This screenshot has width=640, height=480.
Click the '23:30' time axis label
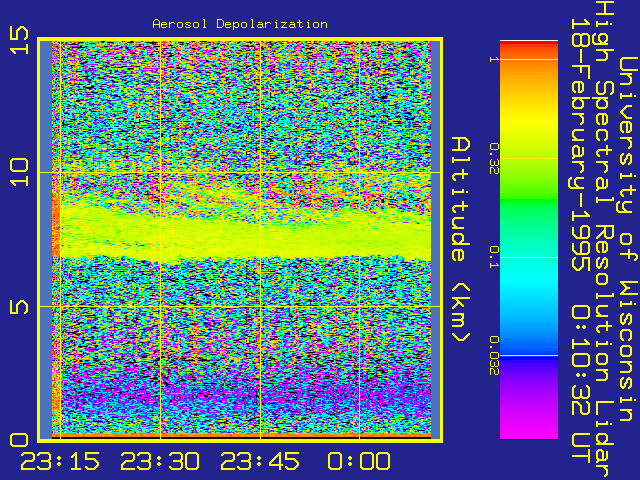[160, 461]
